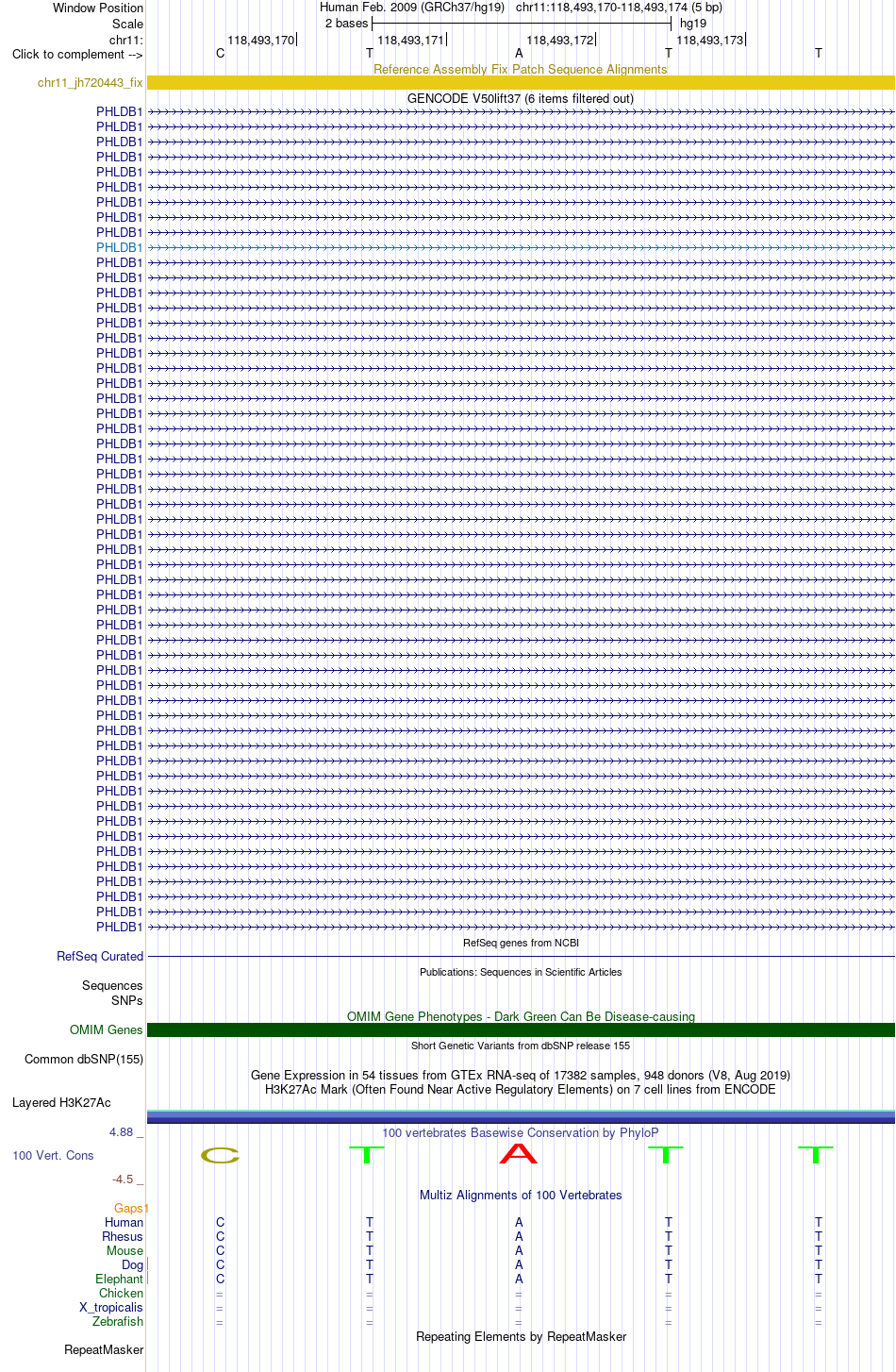The width and height of the screenshot is (896, 1372).
Task: Click coordinate label 118,493,170 on ruler
Action: 260,40
